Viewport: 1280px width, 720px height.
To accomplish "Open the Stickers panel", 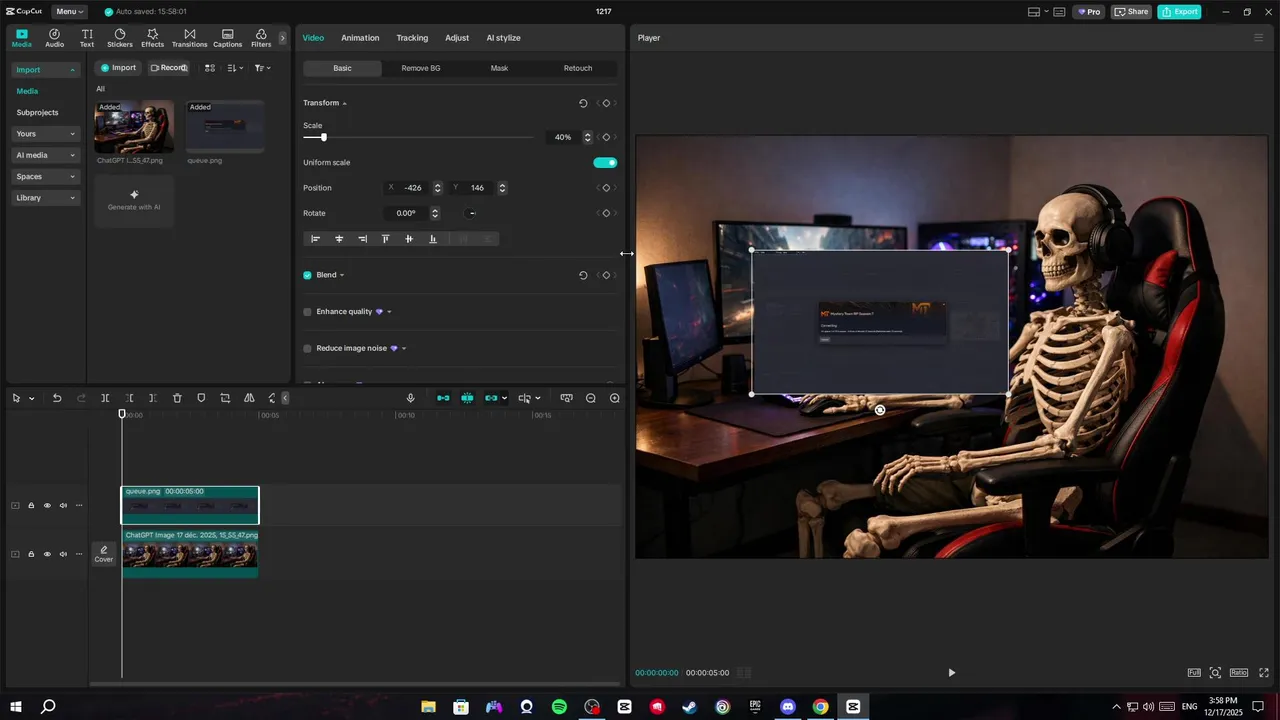I will pos(120,38).
